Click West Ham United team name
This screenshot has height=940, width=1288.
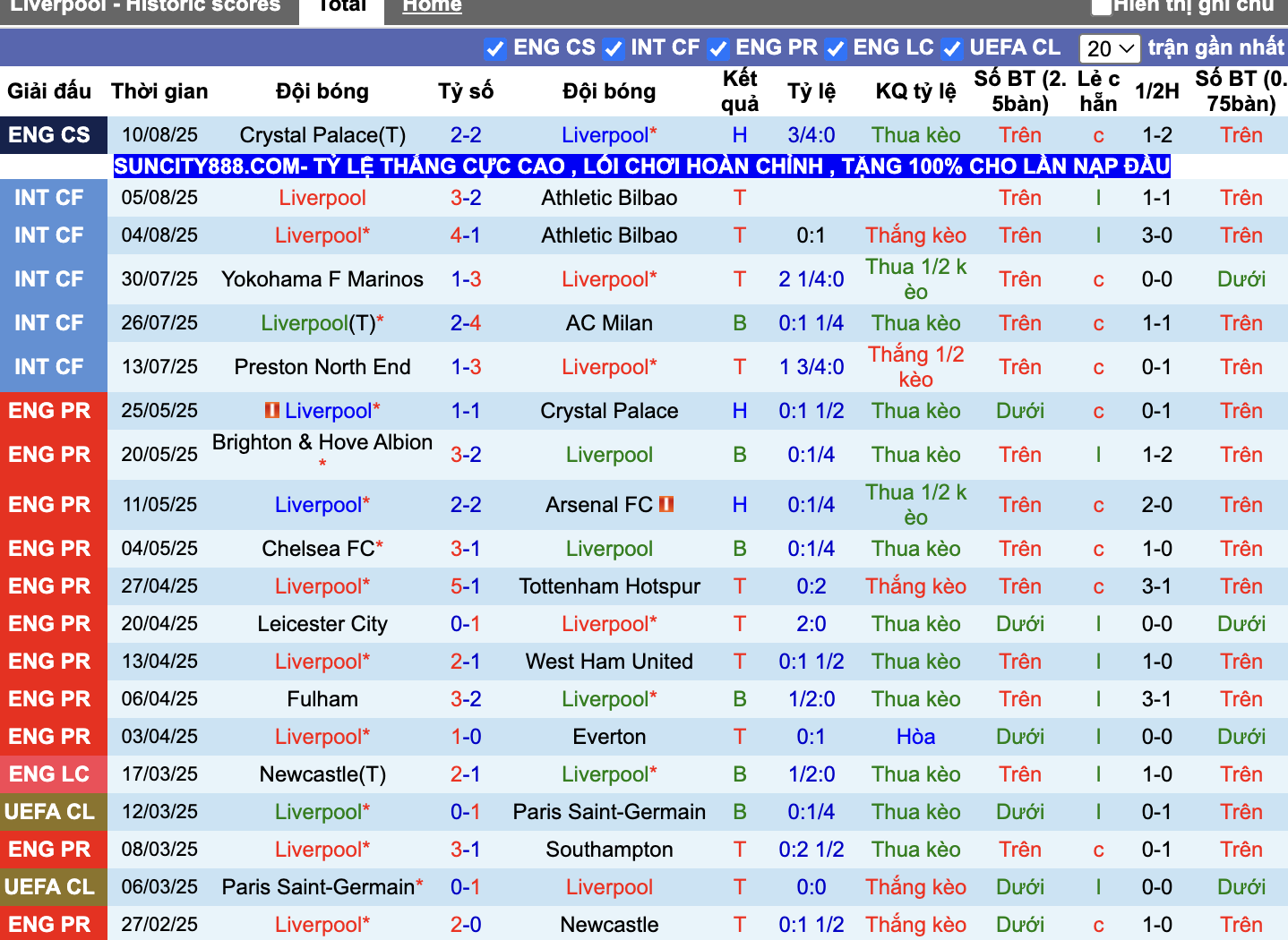pos(609,662)
